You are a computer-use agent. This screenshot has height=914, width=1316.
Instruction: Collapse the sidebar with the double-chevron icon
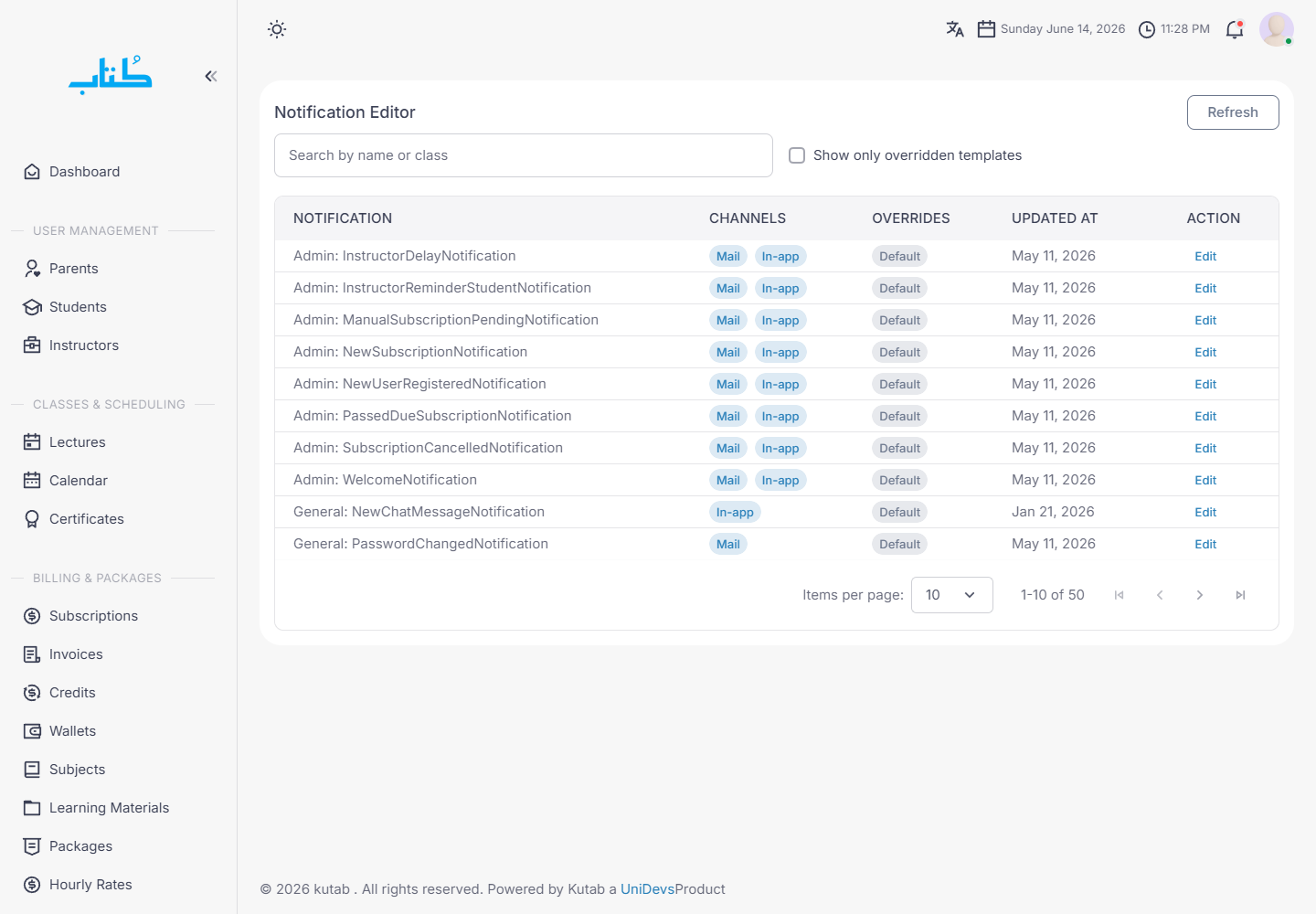coord(211,76)
